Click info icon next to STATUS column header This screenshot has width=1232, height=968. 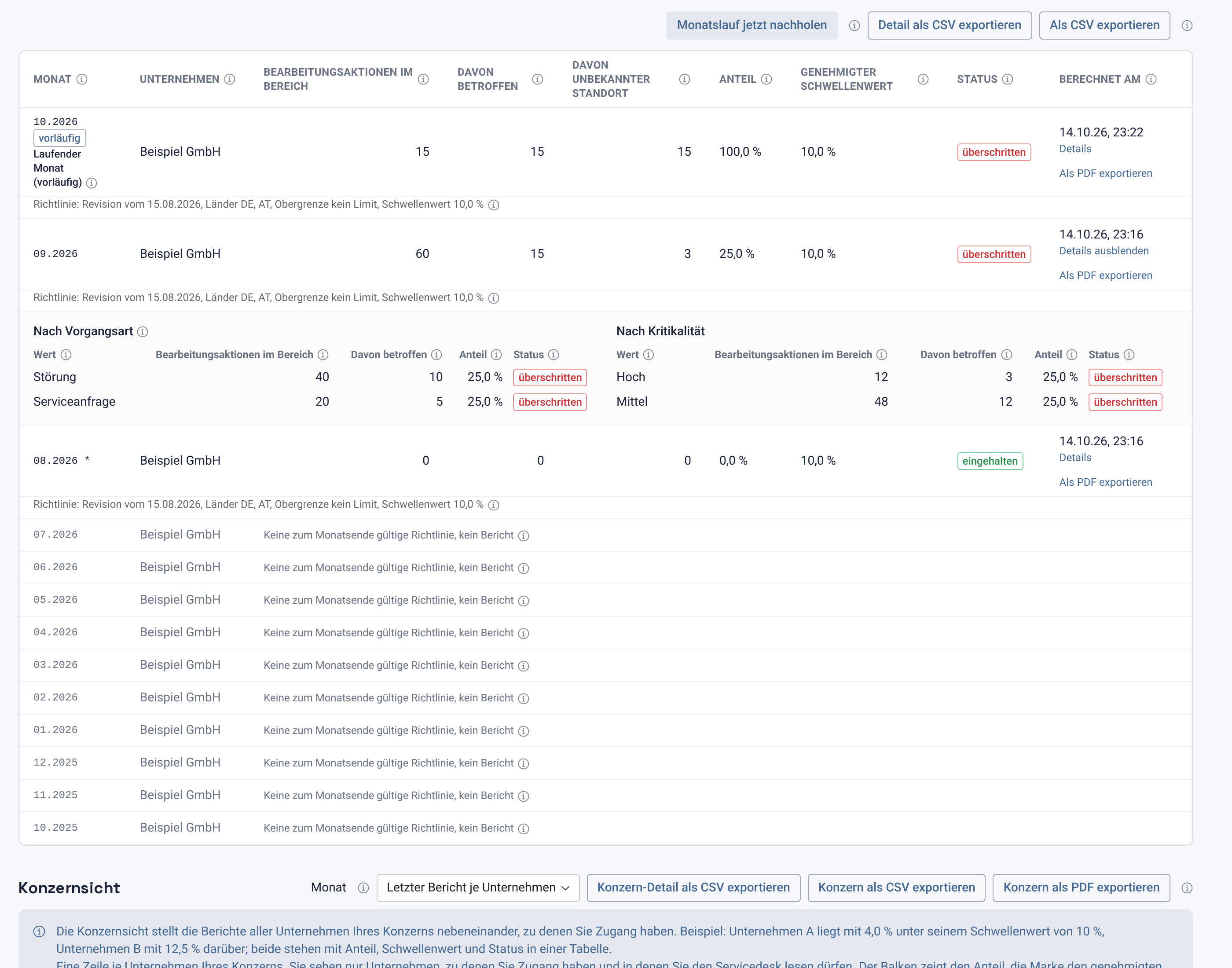(x=1008, y=79)
